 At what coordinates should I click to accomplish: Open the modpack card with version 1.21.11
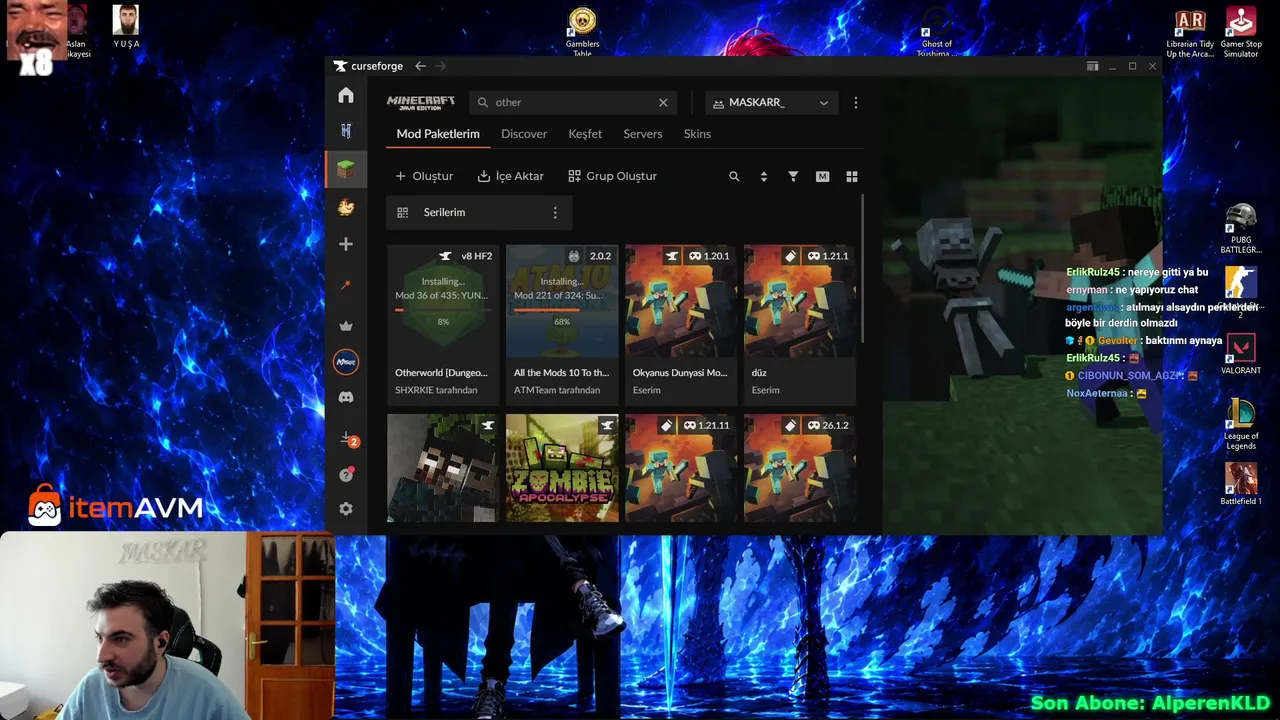point(681,468)
